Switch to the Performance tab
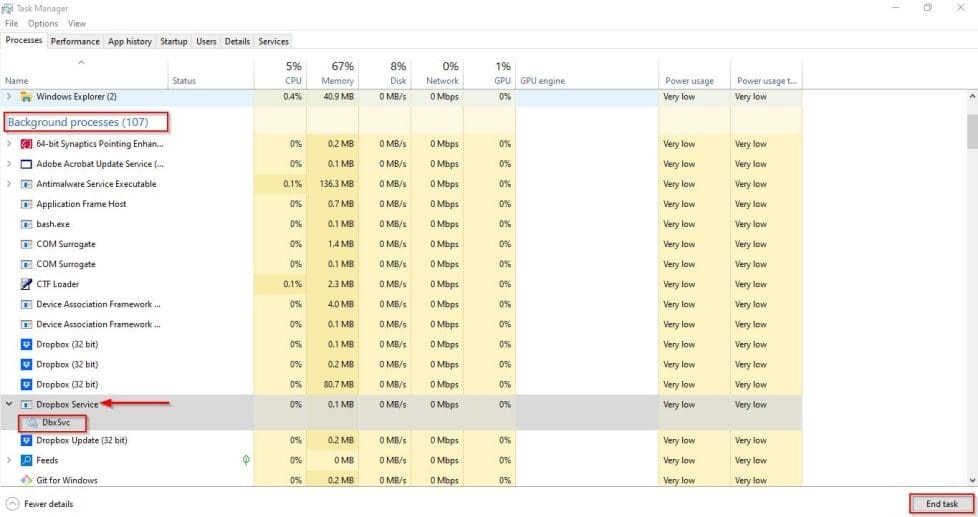This screenshot has height=517, width=978. (x=75, y=41)
